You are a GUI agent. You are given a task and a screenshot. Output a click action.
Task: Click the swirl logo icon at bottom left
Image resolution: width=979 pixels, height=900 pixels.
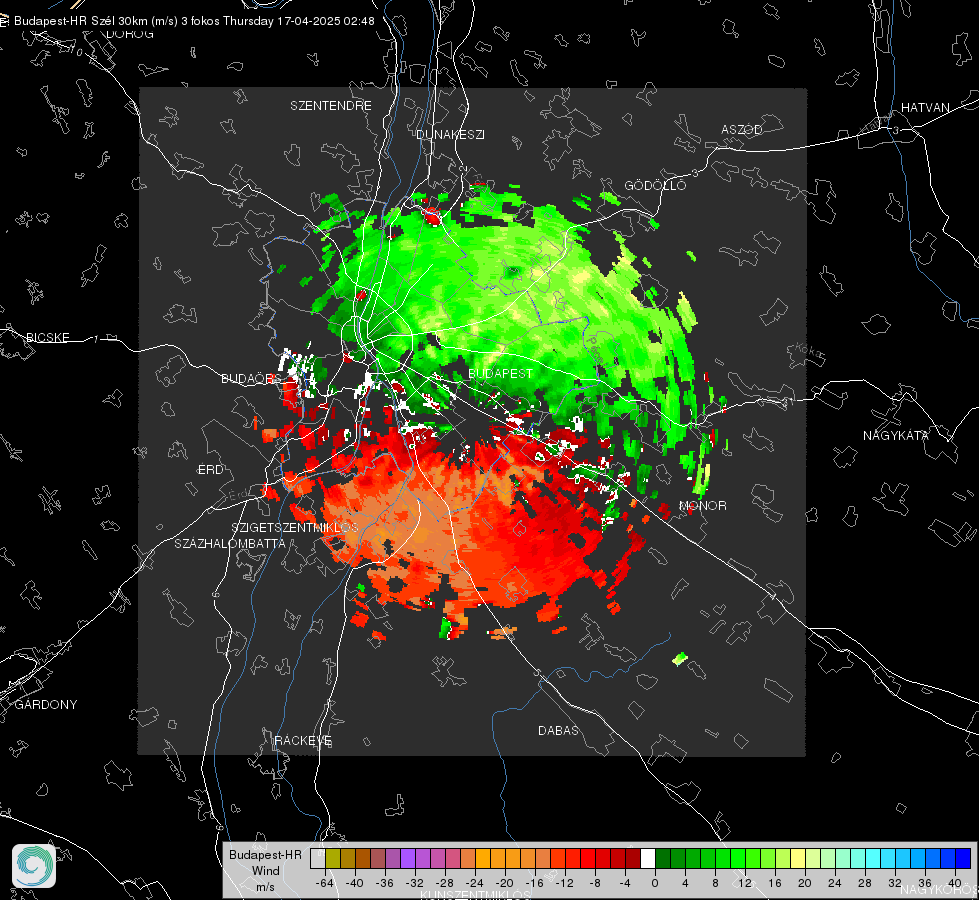point(34,866)
